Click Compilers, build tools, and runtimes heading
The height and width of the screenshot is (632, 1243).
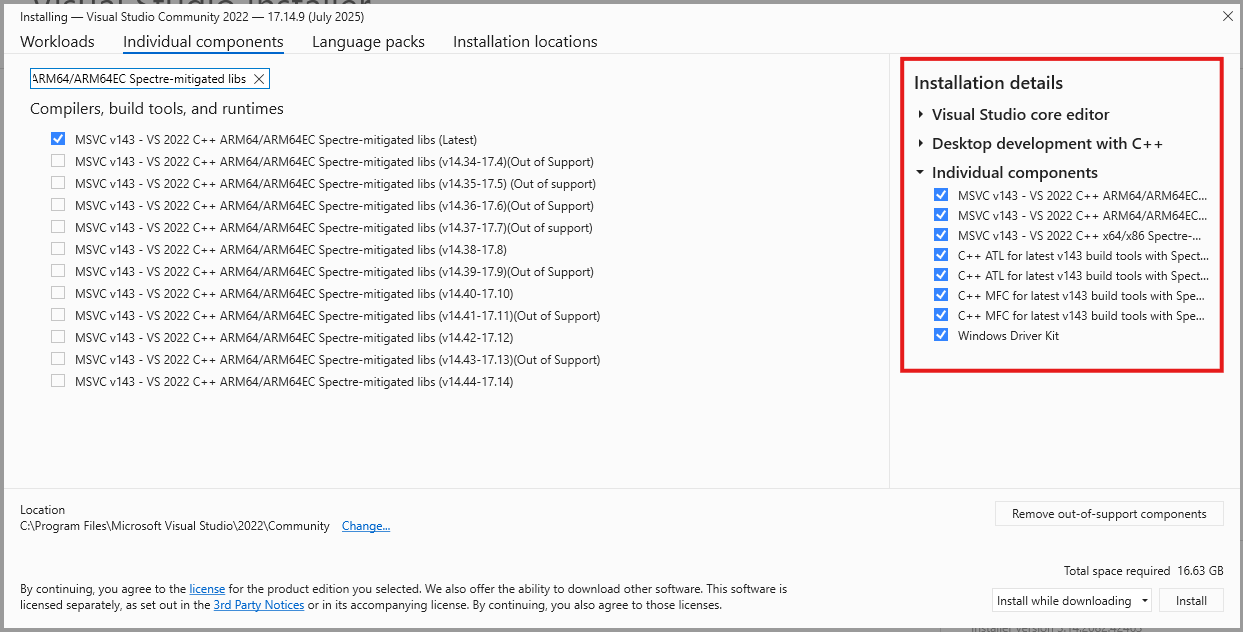coord(157,109)
